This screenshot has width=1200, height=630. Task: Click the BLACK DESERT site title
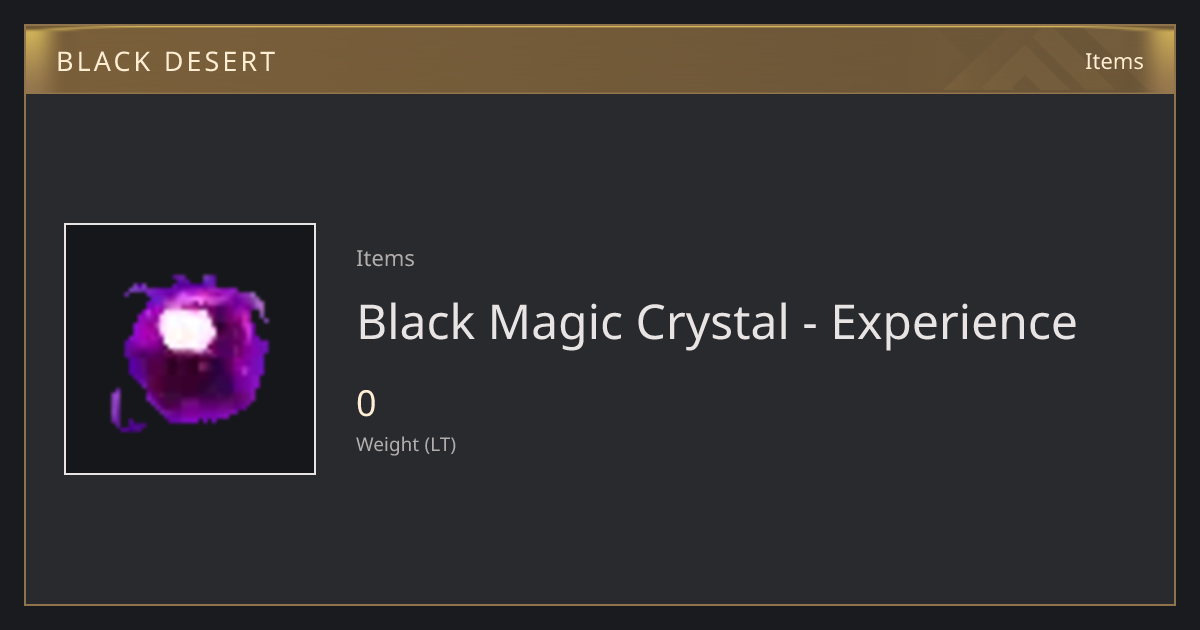(x=166, y=62)
